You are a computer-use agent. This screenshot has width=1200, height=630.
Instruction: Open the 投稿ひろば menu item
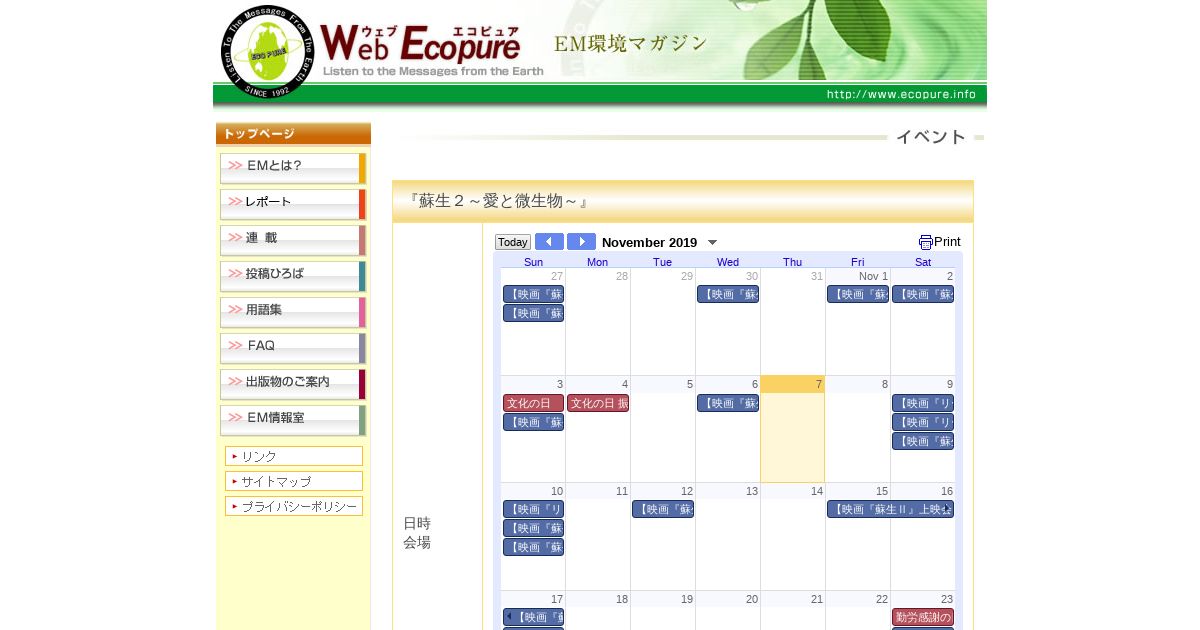[x=293, y=276]
